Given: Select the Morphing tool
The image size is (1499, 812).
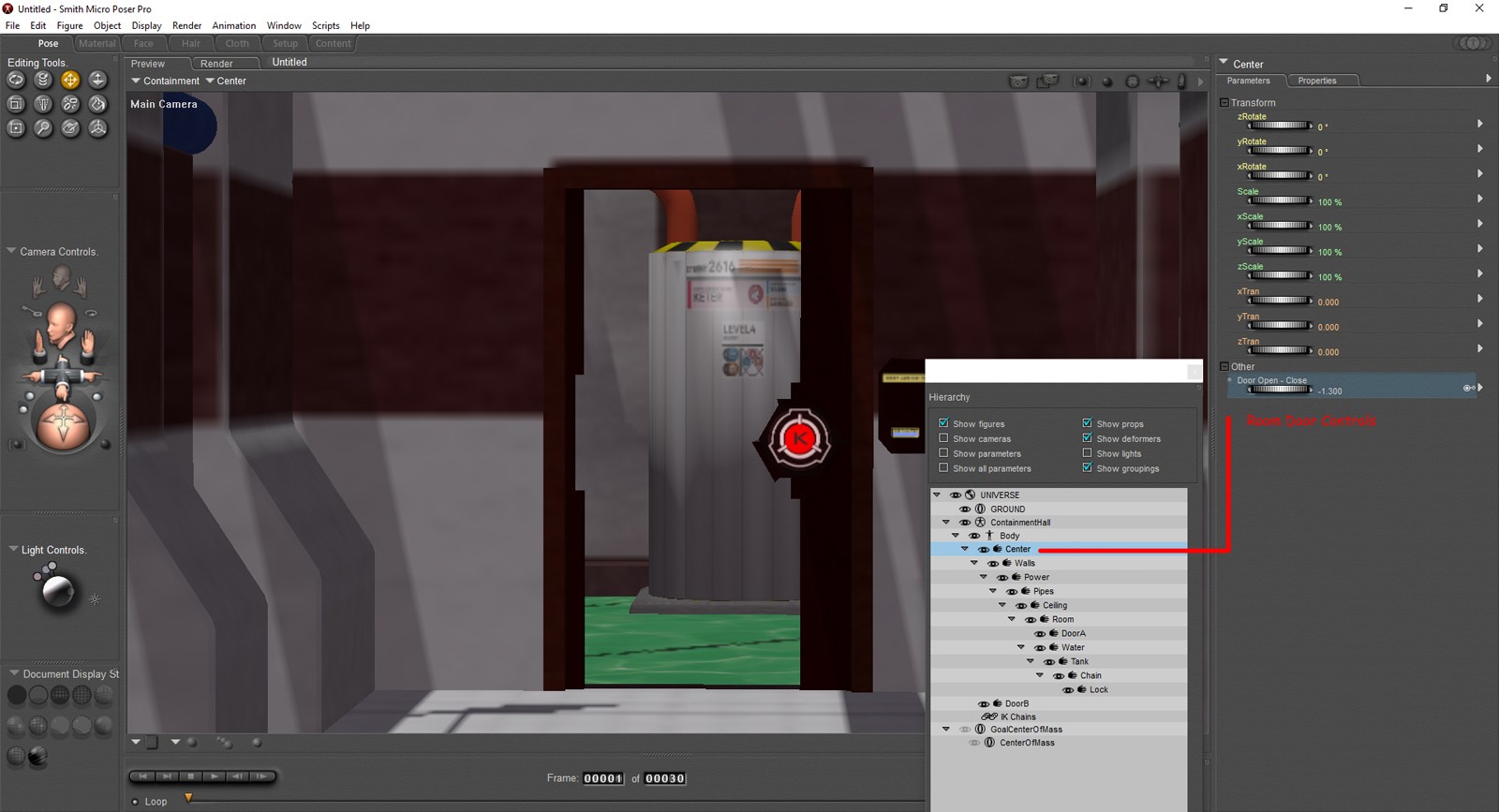Looking at the screenshot, I should [70, 128].
